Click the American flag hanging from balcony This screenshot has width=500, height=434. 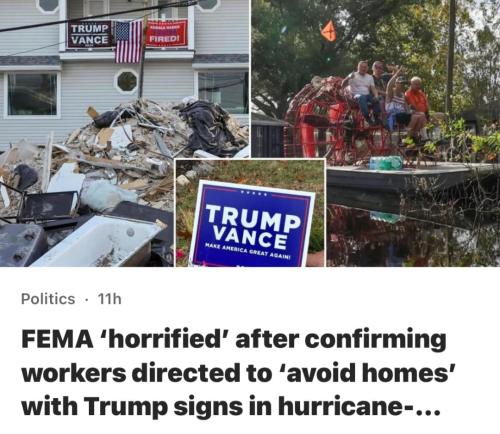pos(128,42)
